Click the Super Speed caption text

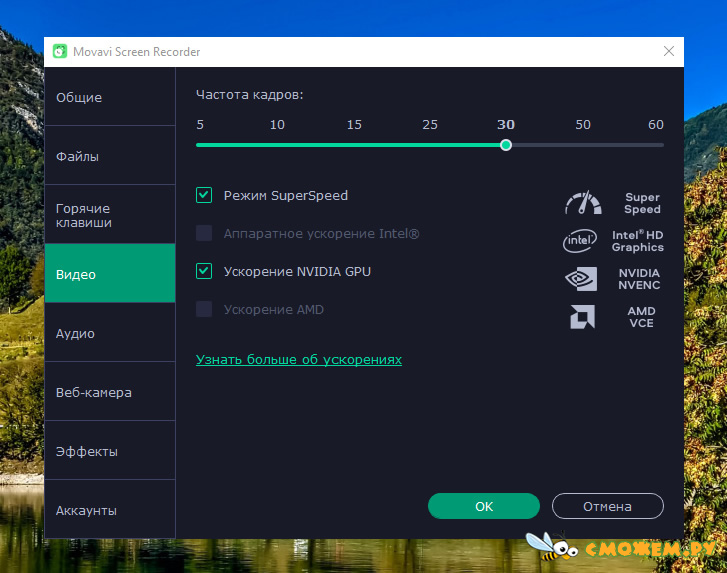click(x=642, y=203)
